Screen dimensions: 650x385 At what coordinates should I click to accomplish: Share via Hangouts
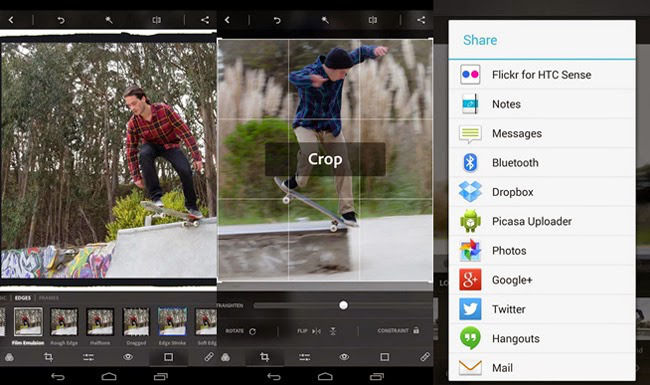point(542,339)
